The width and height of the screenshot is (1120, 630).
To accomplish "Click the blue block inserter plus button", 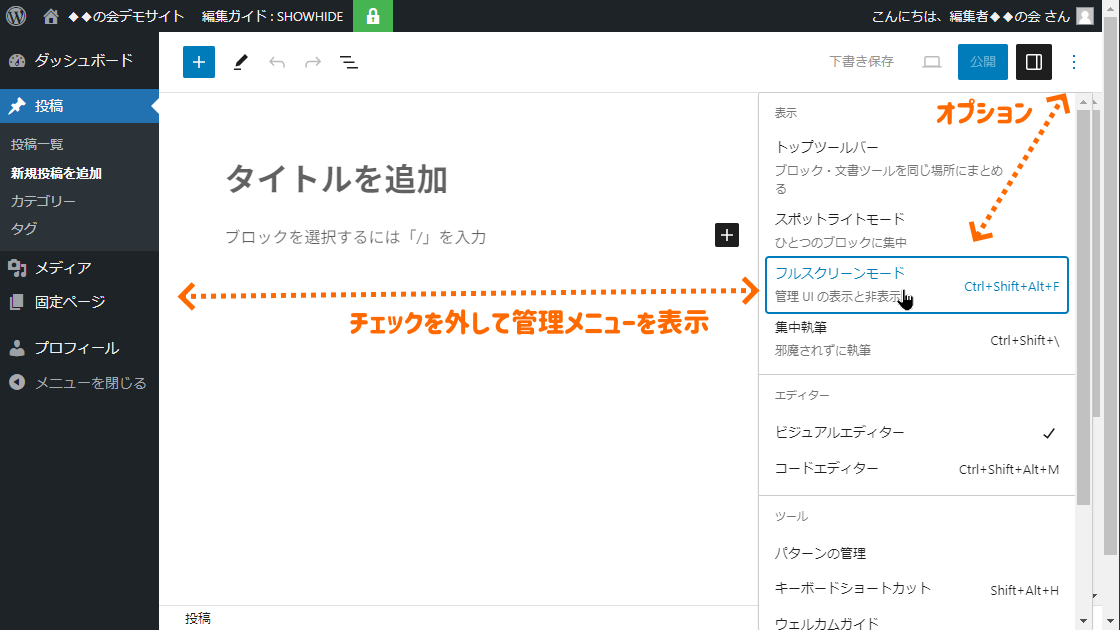I will 199,62.
